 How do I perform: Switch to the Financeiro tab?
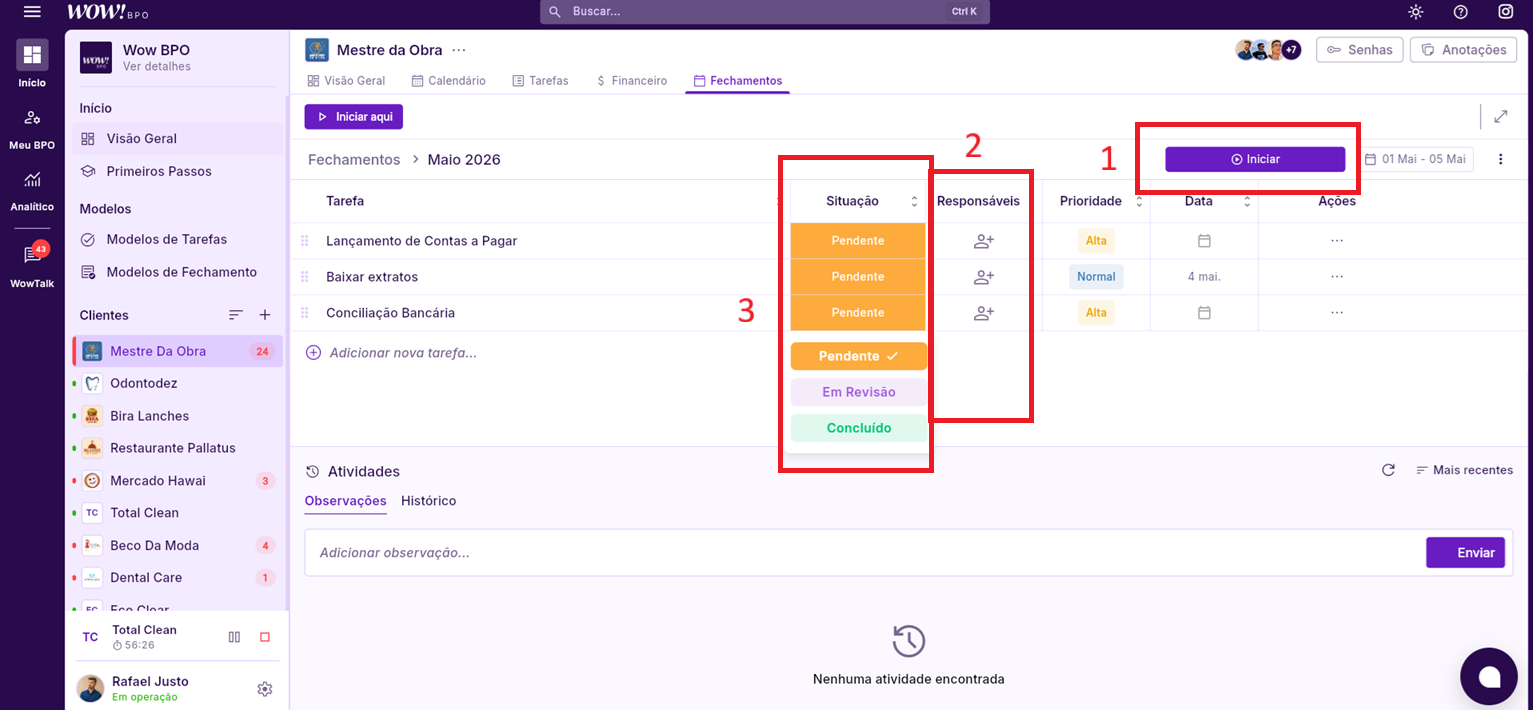pos(631,81)
